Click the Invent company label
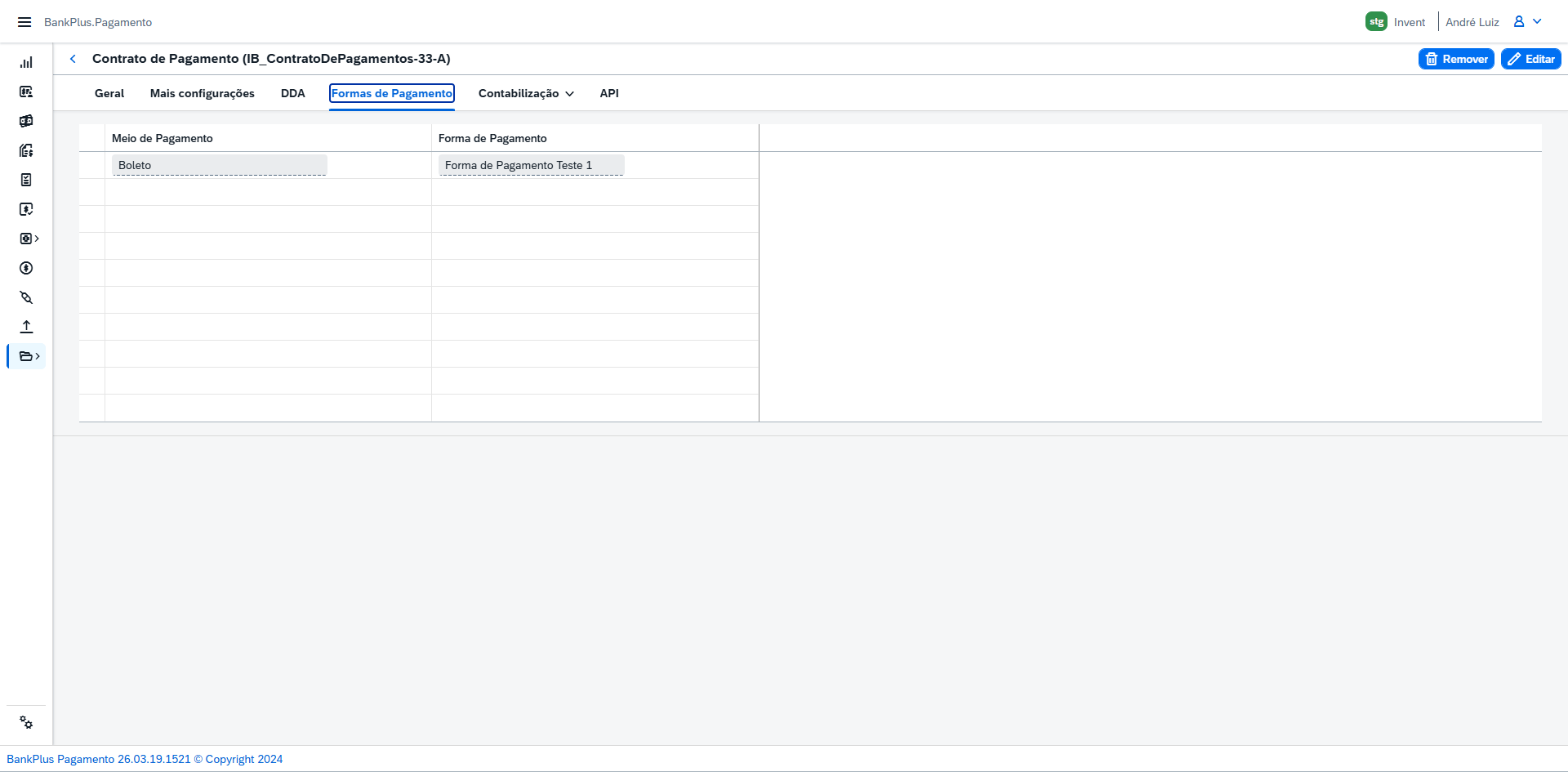The image size is (1568, 772). (1409, 22)
